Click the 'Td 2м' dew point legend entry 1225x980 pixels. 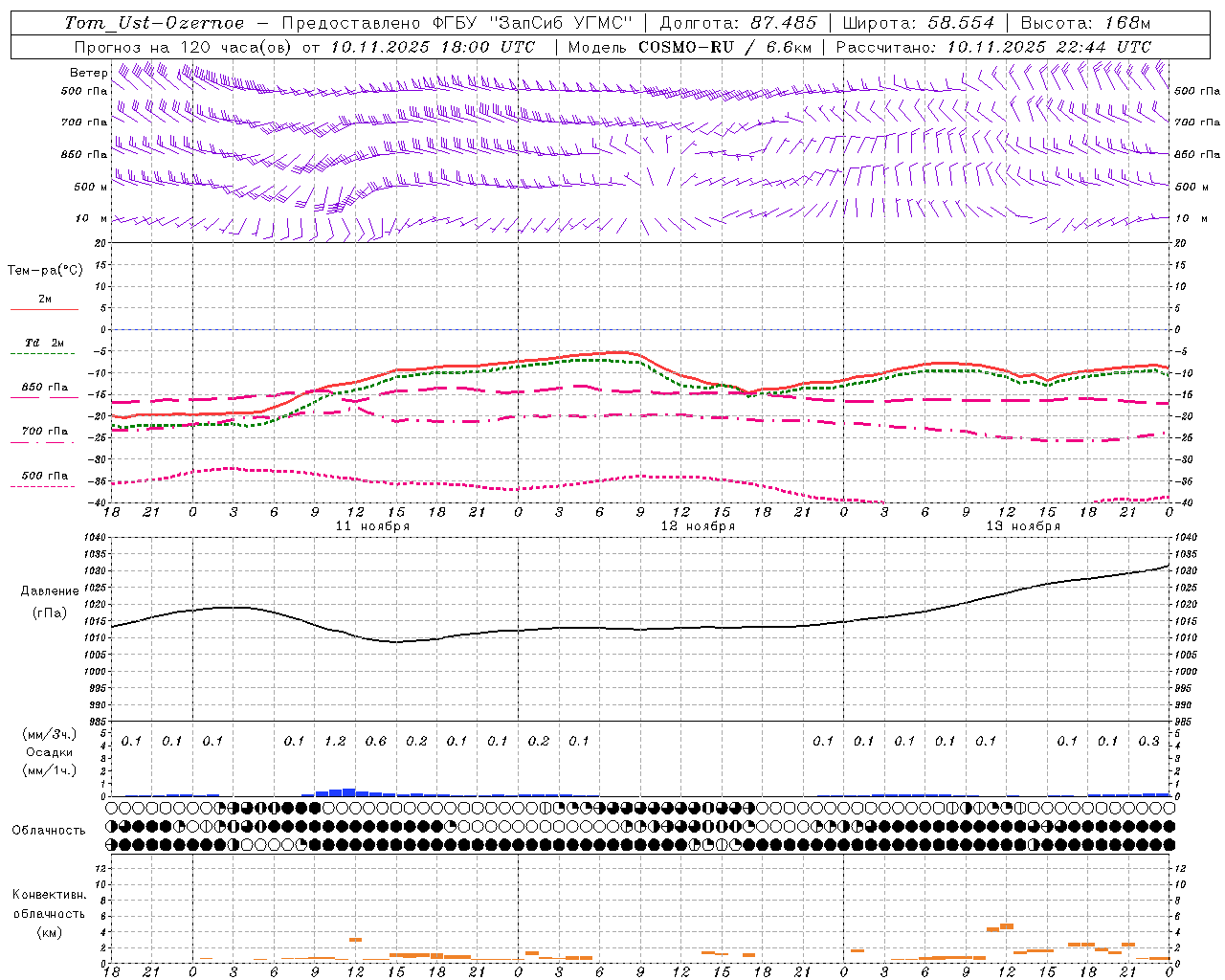(45, 343)
